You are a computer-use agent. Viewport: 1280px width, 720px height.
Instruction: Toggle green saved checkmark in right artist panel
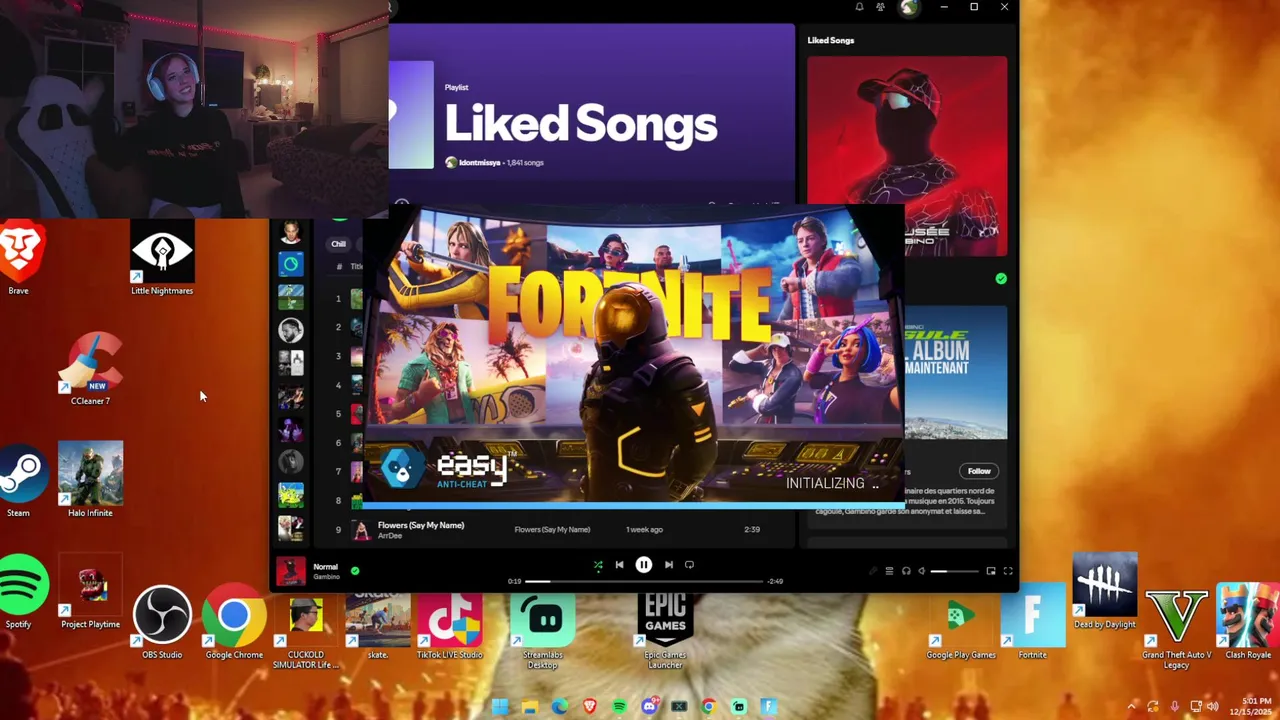point(1001,279)
